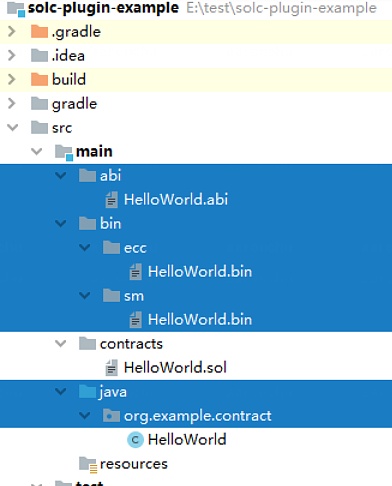392x486 pixels.
Task: Click the orange build folder icon
Action: [x=39, y=79]
